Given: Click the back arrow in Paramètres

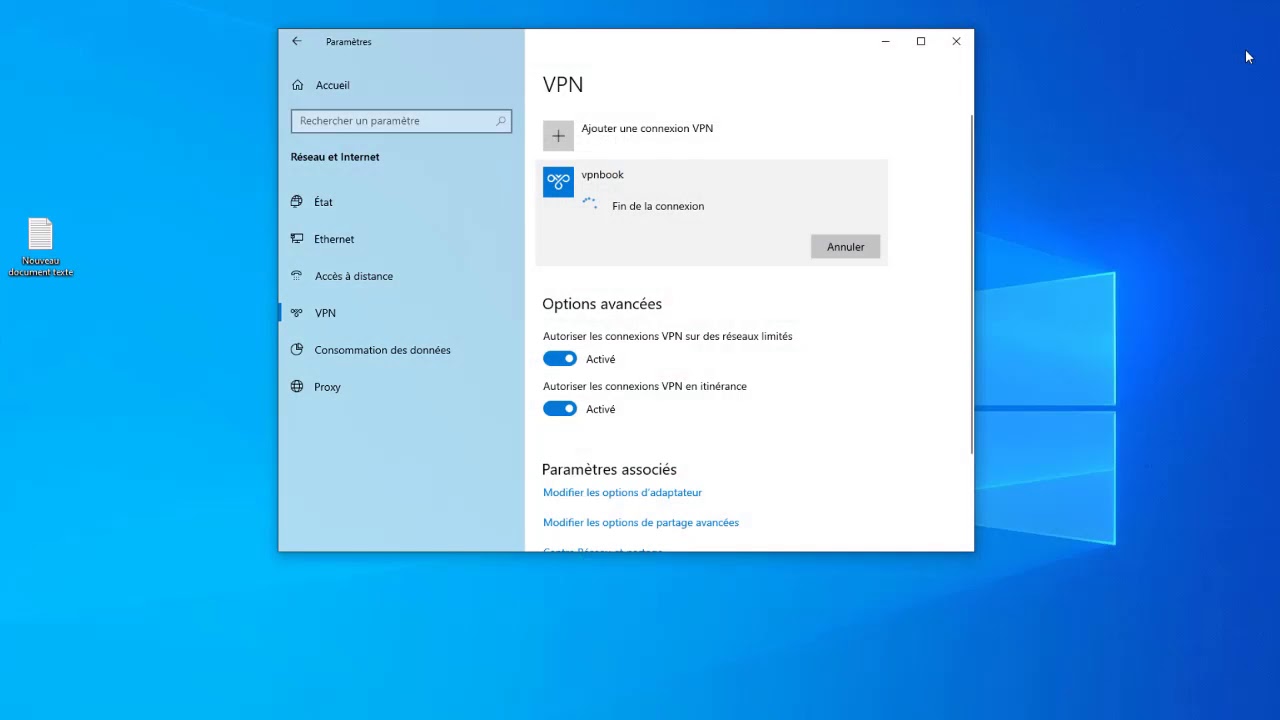Looking at the screenshot, I should [x=297, y=41].
